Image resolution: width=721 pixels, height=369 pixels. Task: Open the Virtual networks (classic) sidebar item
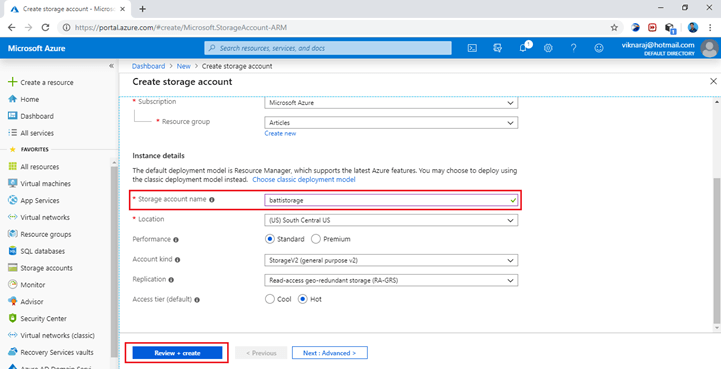click(56, 335)
